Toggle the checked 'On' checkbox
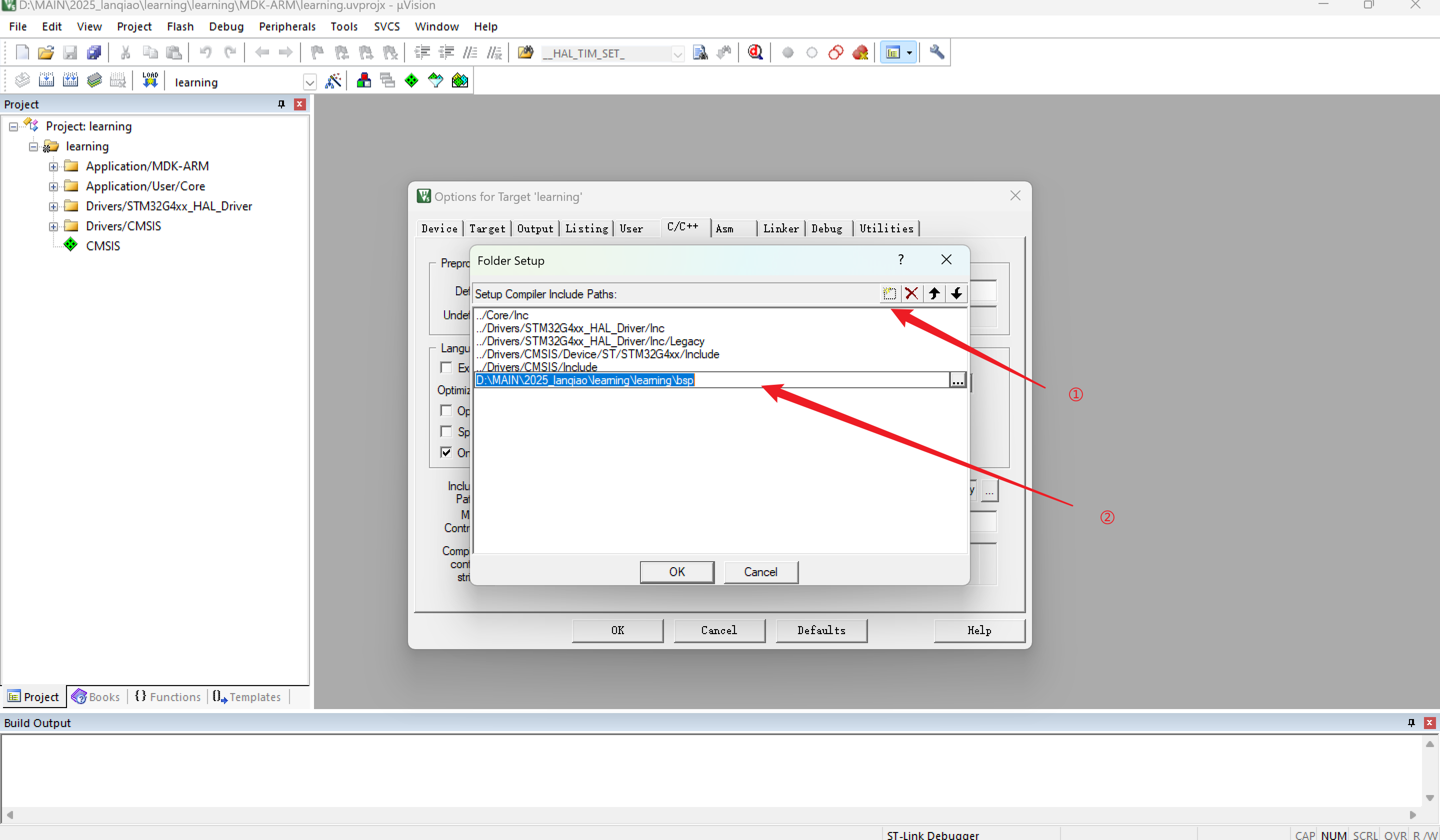 click(x=446, y=452)
